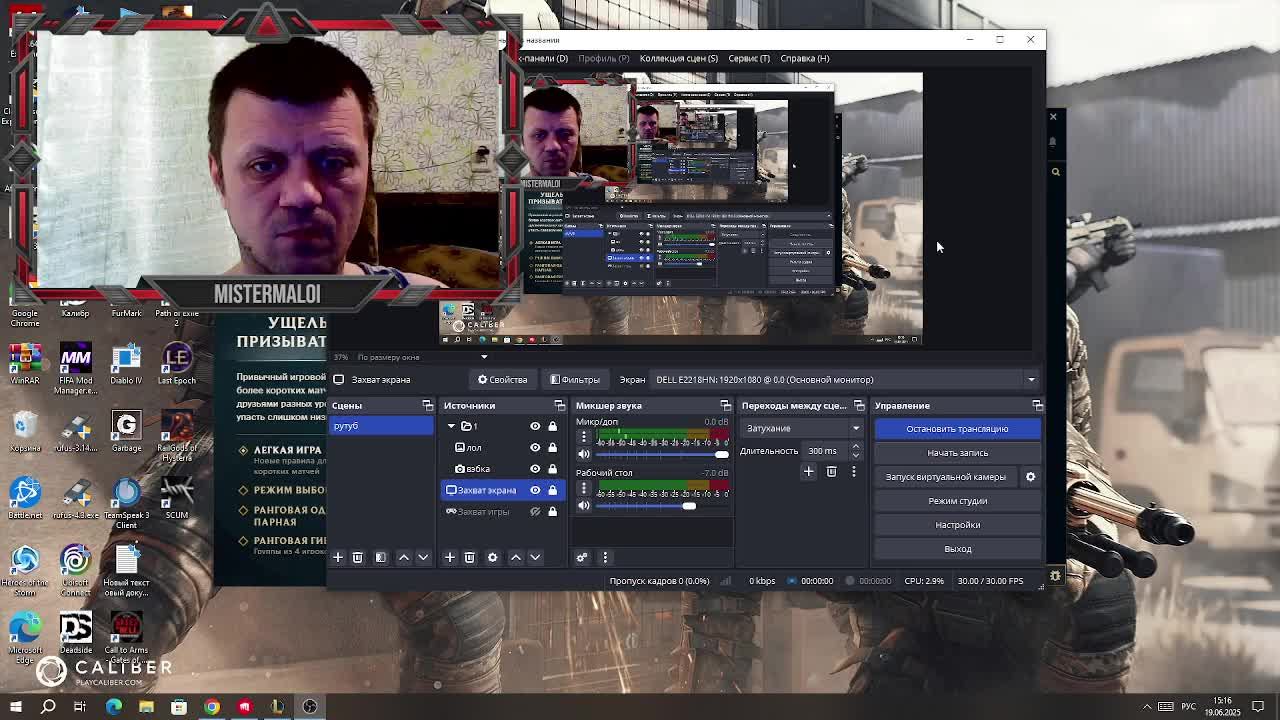
Task: Undock the Управление panel
Action: click(x=1037, y=405)
